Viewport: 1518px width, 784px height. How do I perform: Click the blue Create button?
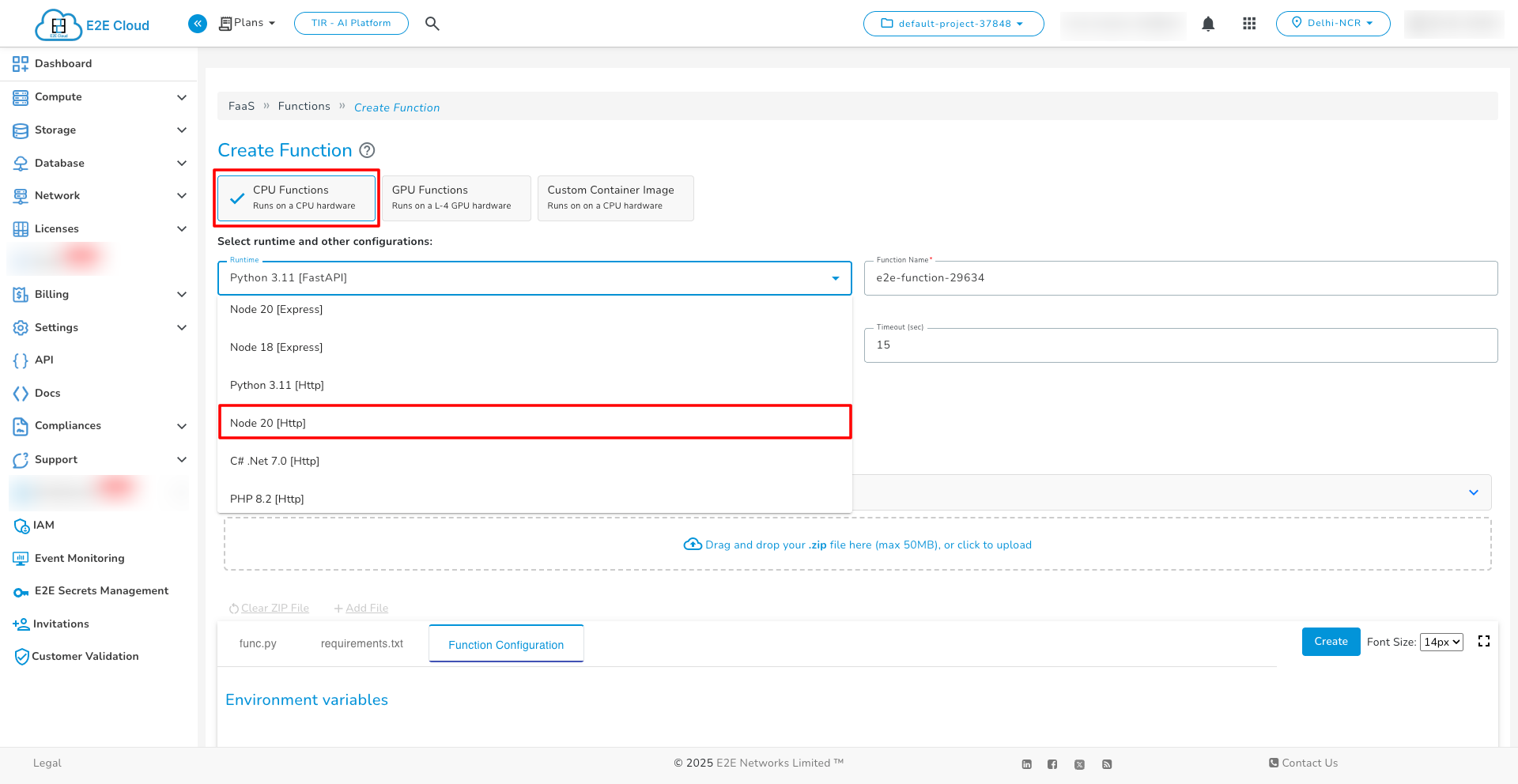[1331, 642]
